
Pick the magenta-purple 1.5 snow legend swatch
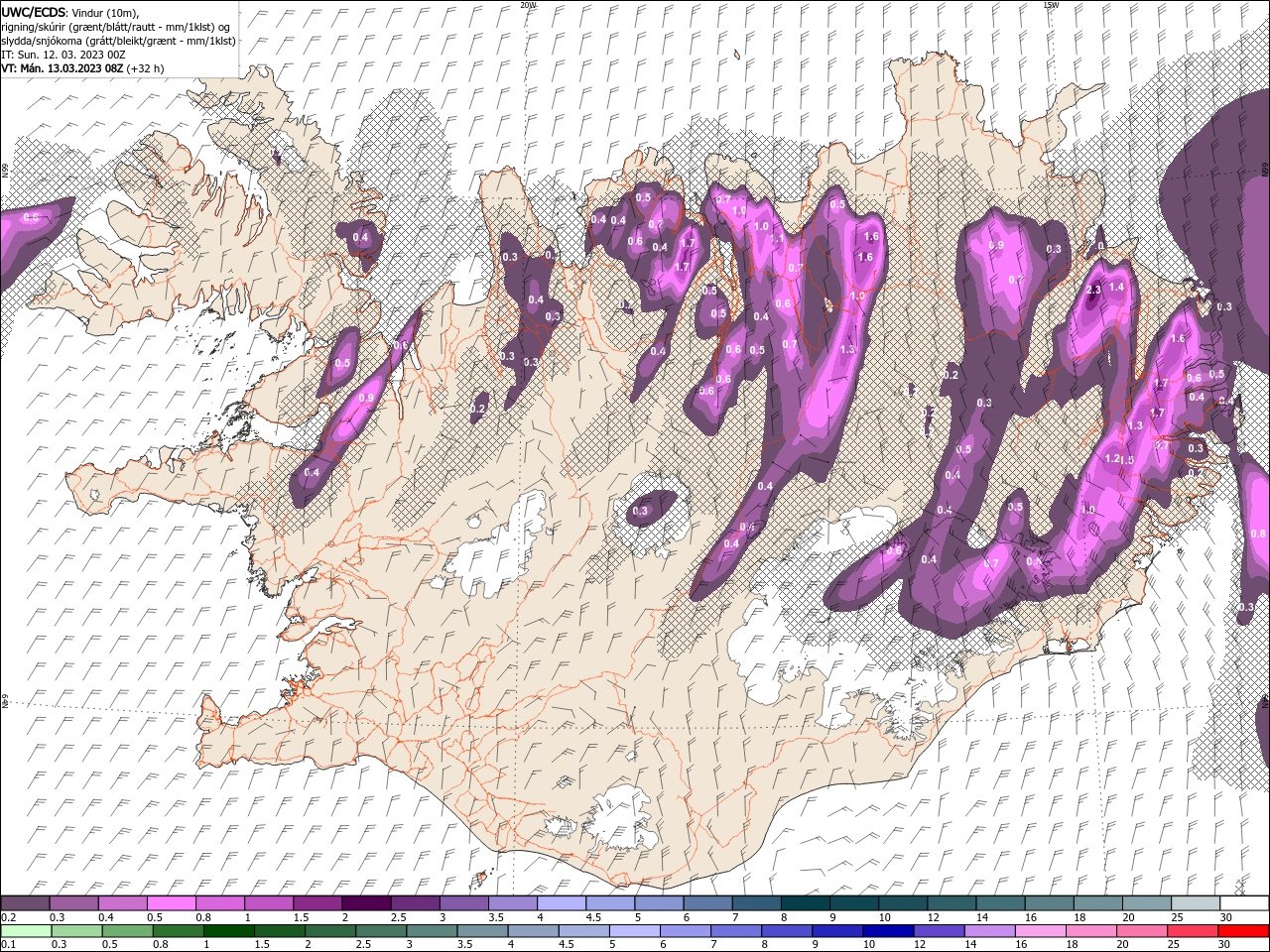[x=317, y=903]
